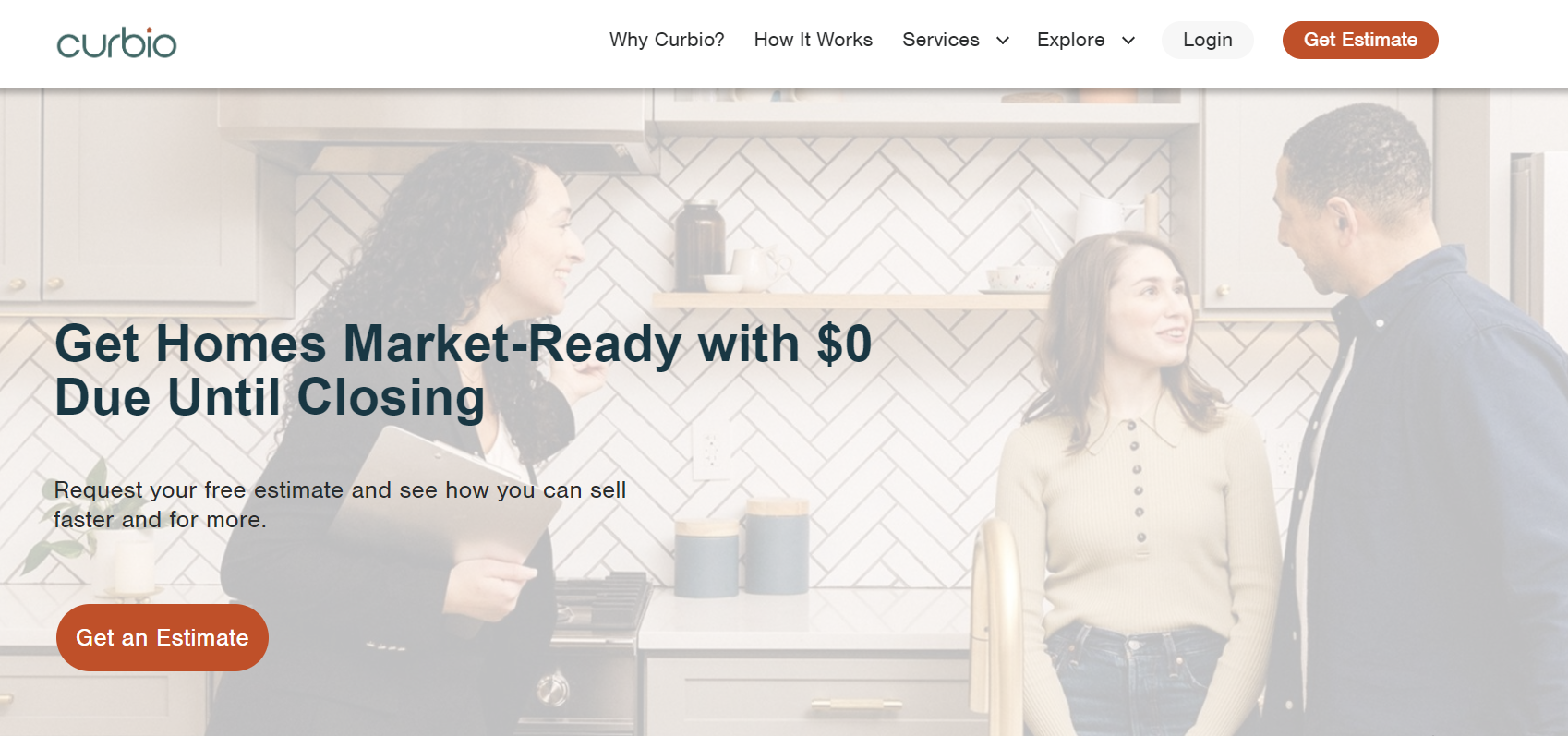Open the Services menu label

click(x=940, y=40)
